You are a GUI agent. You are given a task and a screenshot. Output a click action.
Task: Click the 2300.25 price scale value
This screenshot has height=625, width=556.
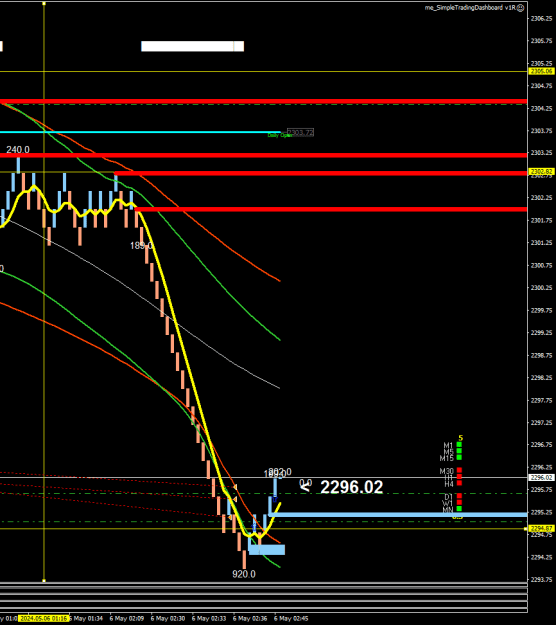(x=542, y=288)
